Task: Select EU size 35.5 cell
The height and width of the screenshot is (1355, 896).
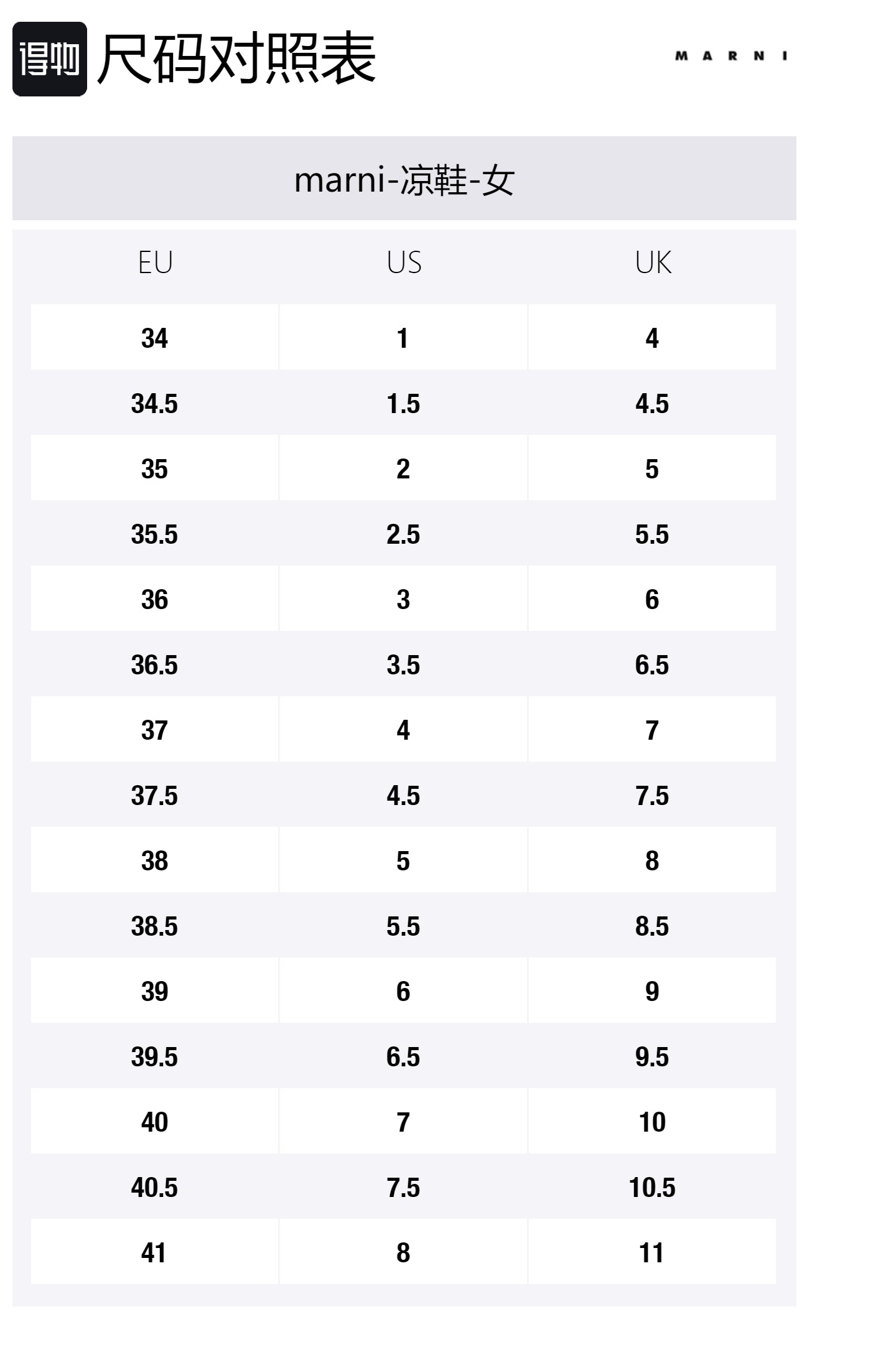Action: coord(154,534)
